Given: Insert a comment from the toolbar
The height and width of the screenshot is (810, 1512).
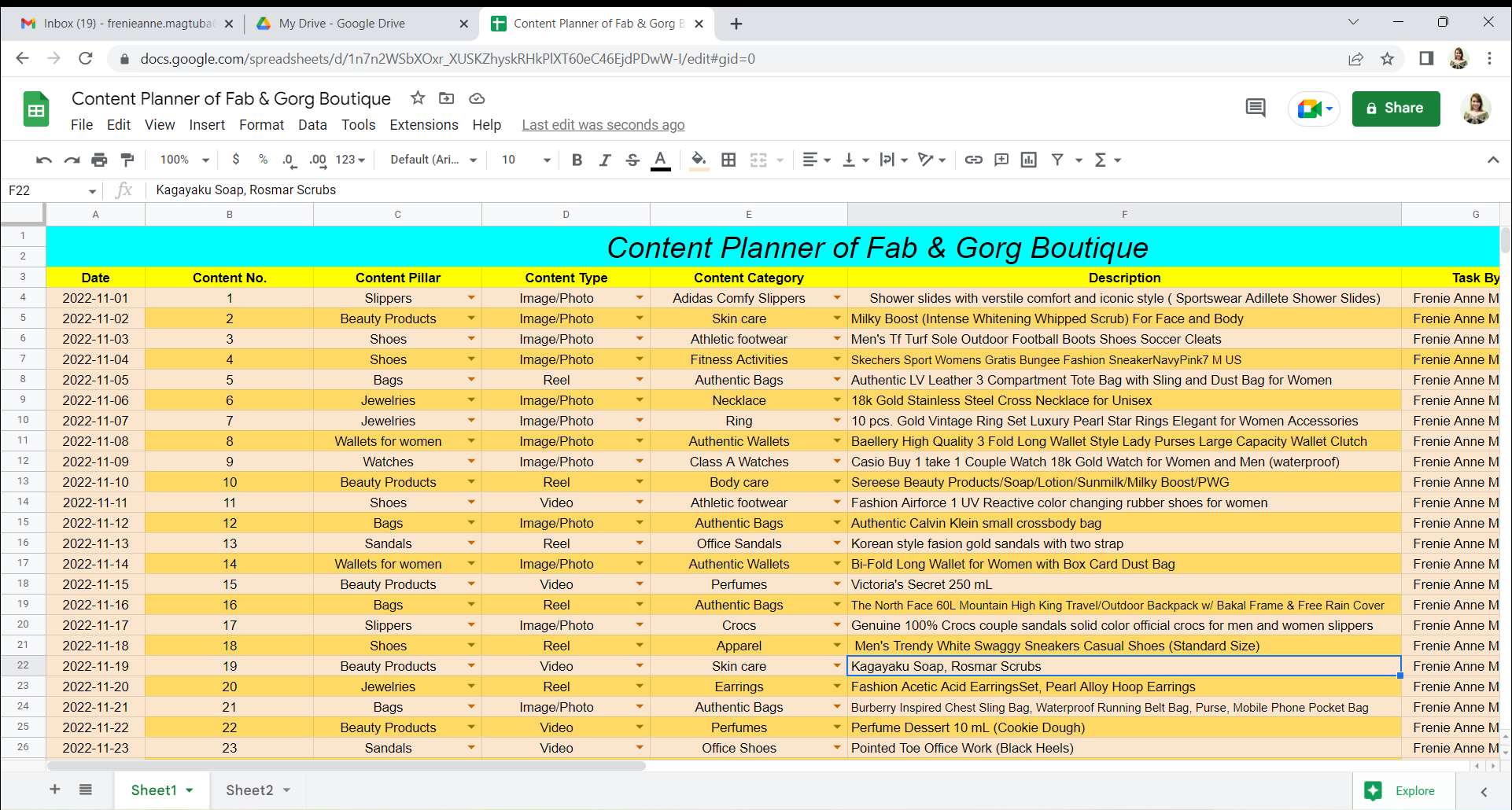Looking at the screenshot, I should click(1001, 160).
